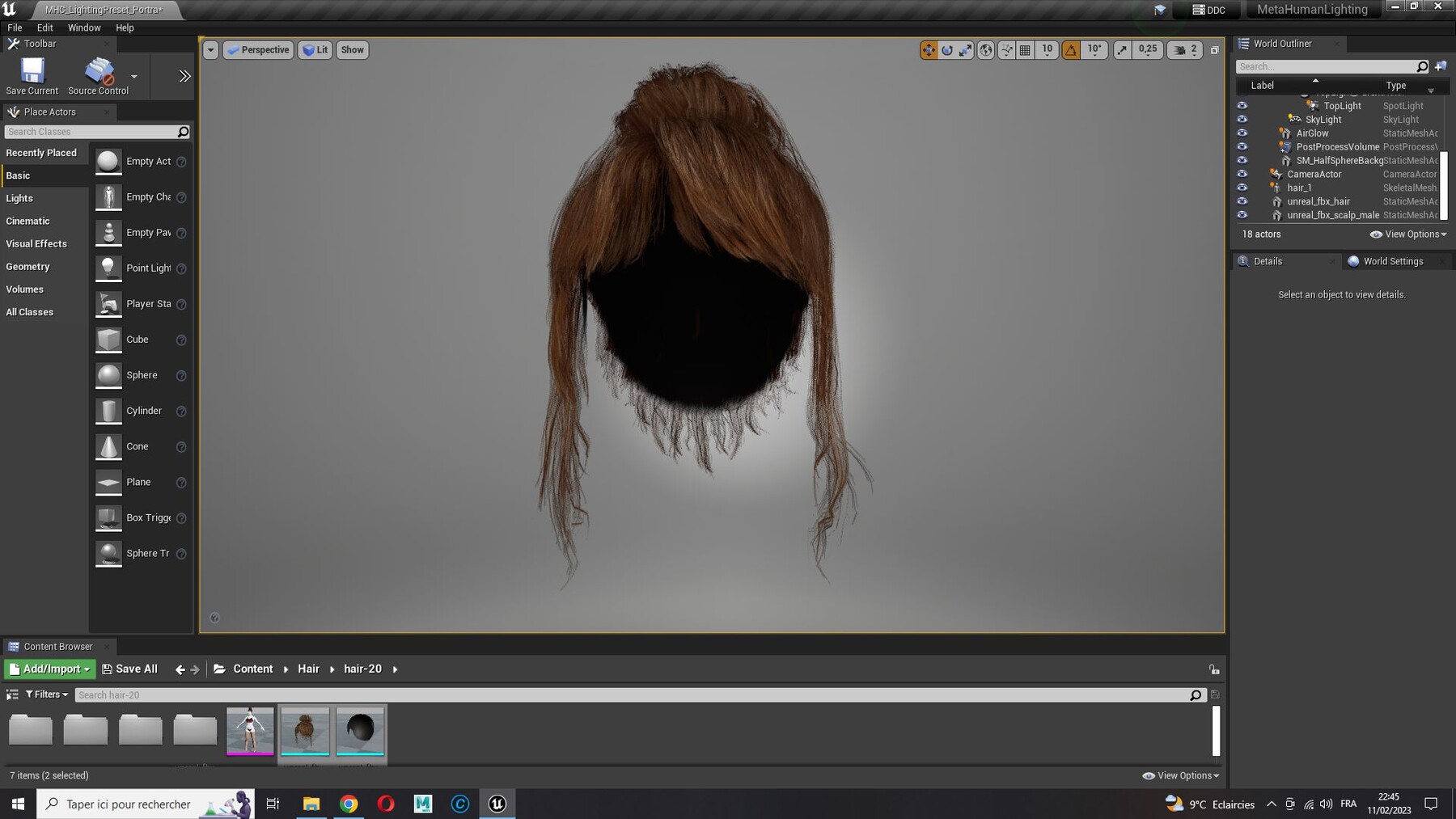Maximize or restore the viewport
This screenshot has height=819, width=1456.
[1214, 50]
